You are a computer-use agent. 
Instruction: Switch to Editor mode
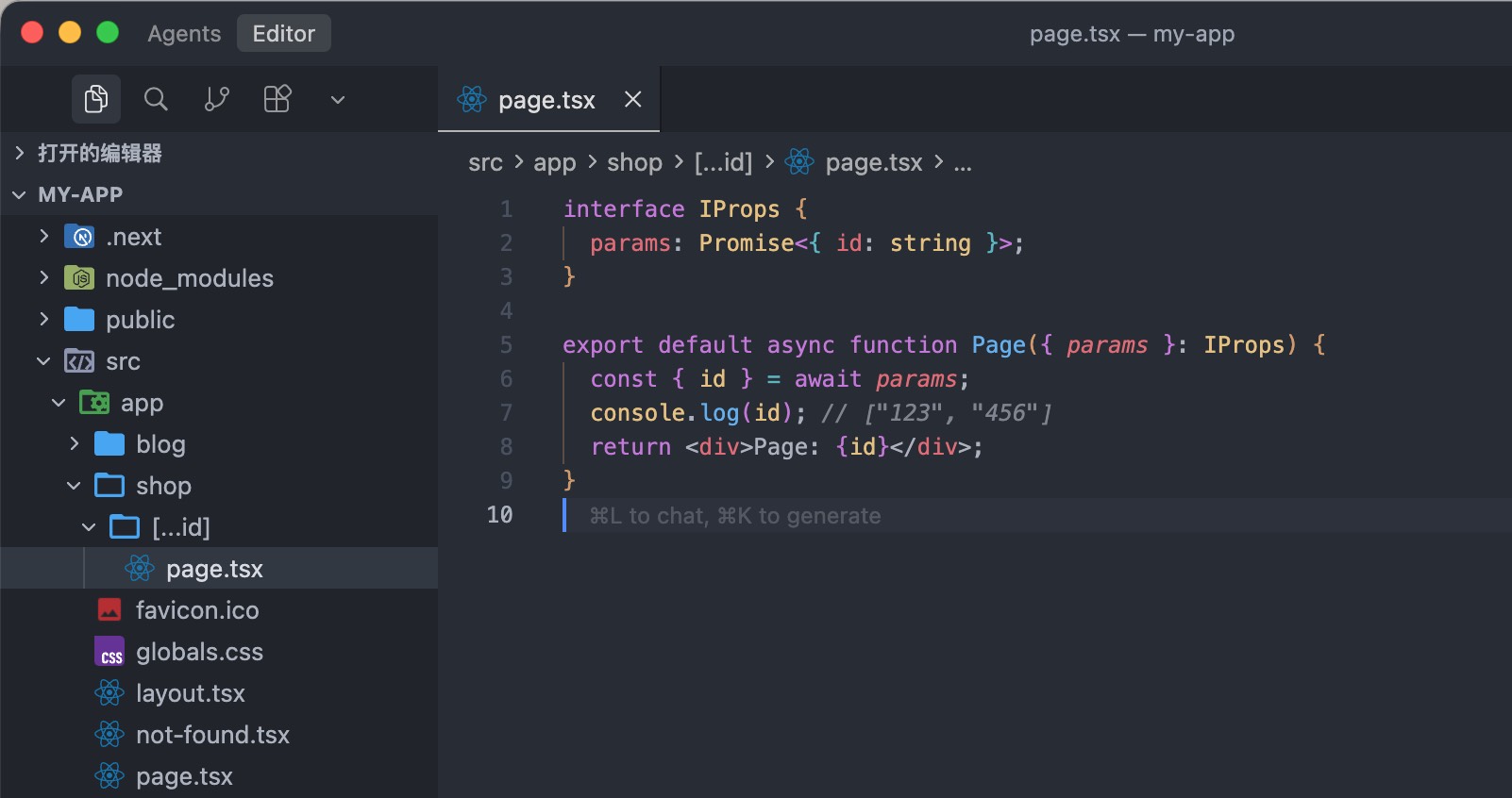(x=283, y=34)
